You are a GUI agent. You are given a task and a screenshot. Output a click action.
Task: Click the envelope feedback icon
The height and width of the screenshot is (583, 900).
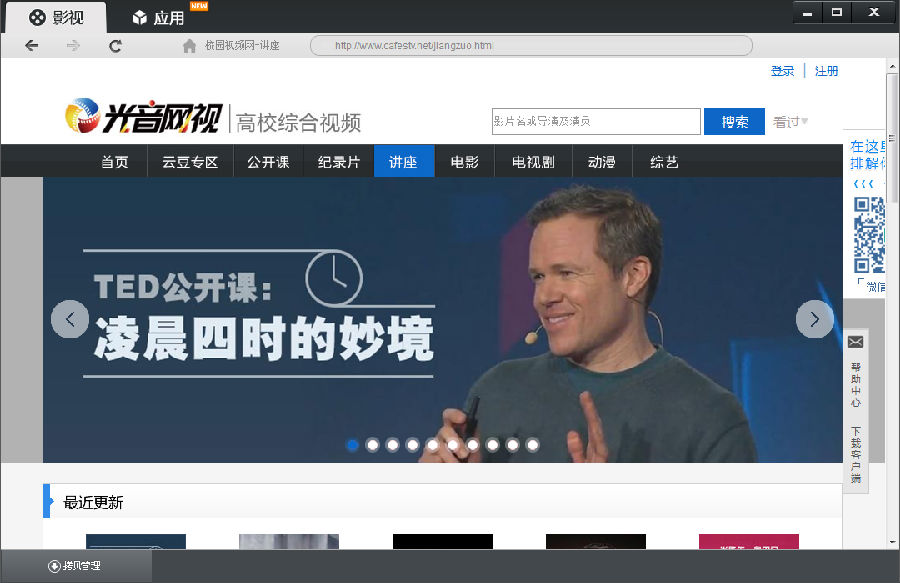tap(855, 343)
